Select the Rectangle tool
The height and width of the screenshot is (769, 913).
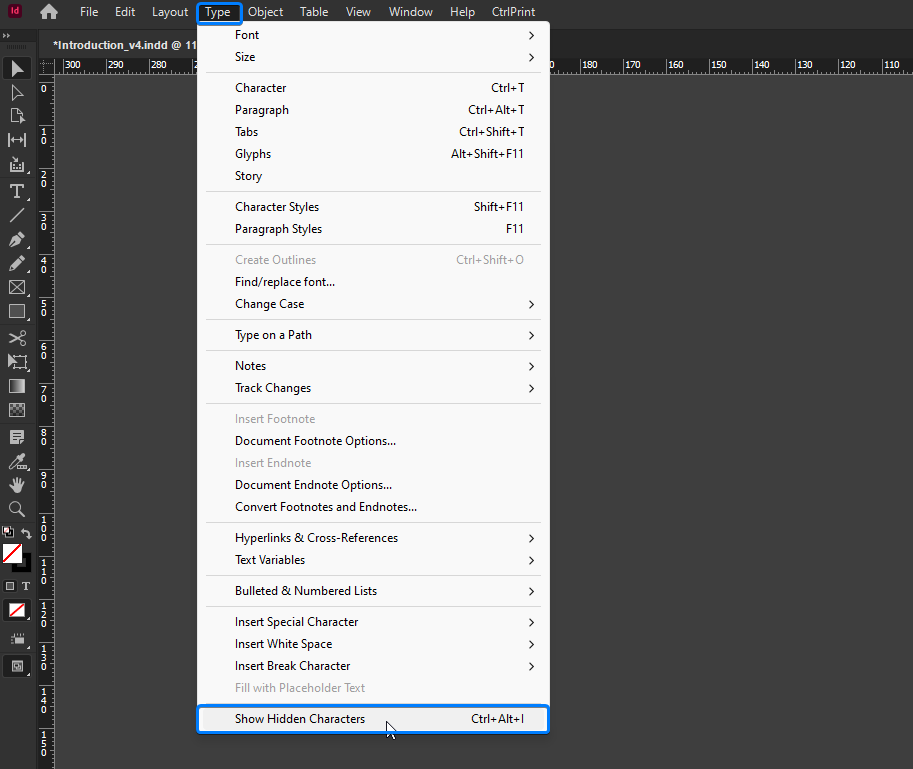point(17,311)
